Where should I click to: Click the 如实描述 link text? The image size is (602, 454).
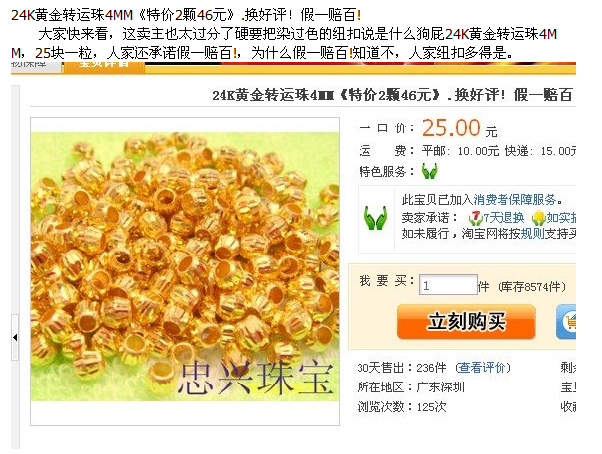(561, 218)
